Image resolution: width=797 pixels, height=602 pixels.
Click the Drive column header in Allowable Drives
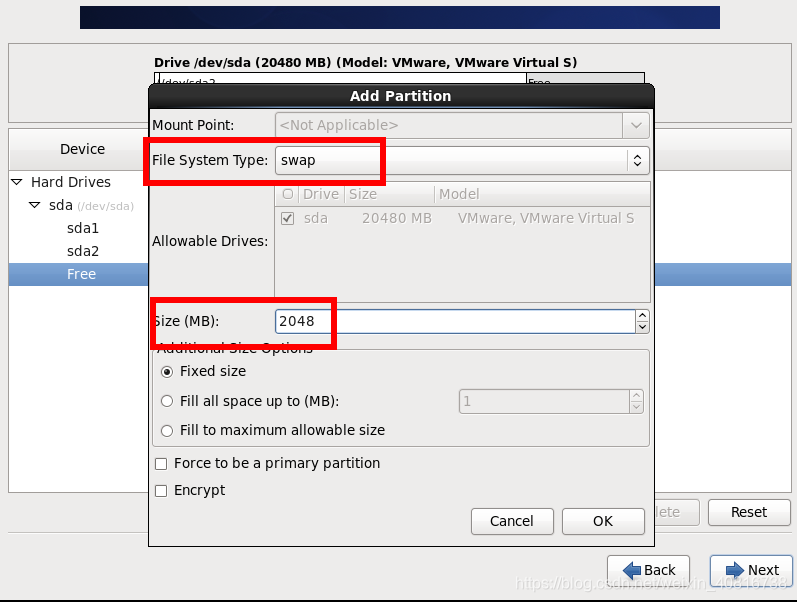coord(321,194)
